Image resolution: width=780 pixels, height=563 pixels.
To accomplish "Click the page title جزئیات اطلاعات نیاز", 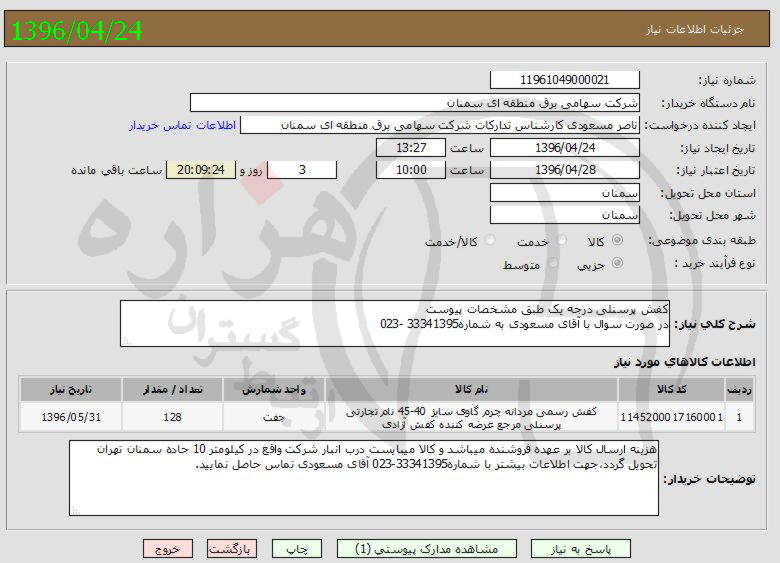I will (x=694, y=29).
